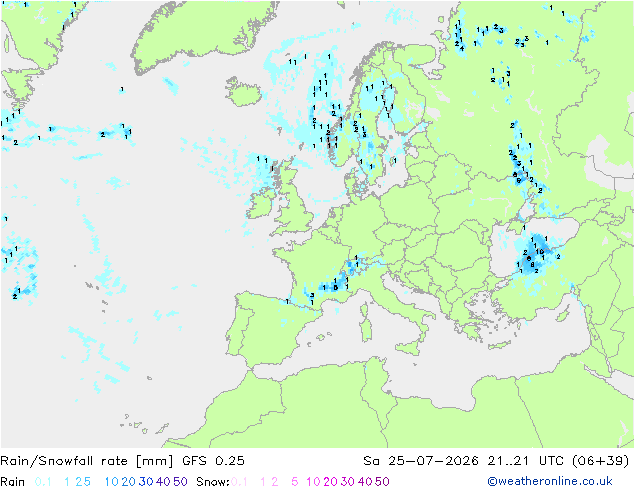The width and height of the screenshot is (634, 490).
Task: Click the Snow legend value 50
Action: click(382, 482)
